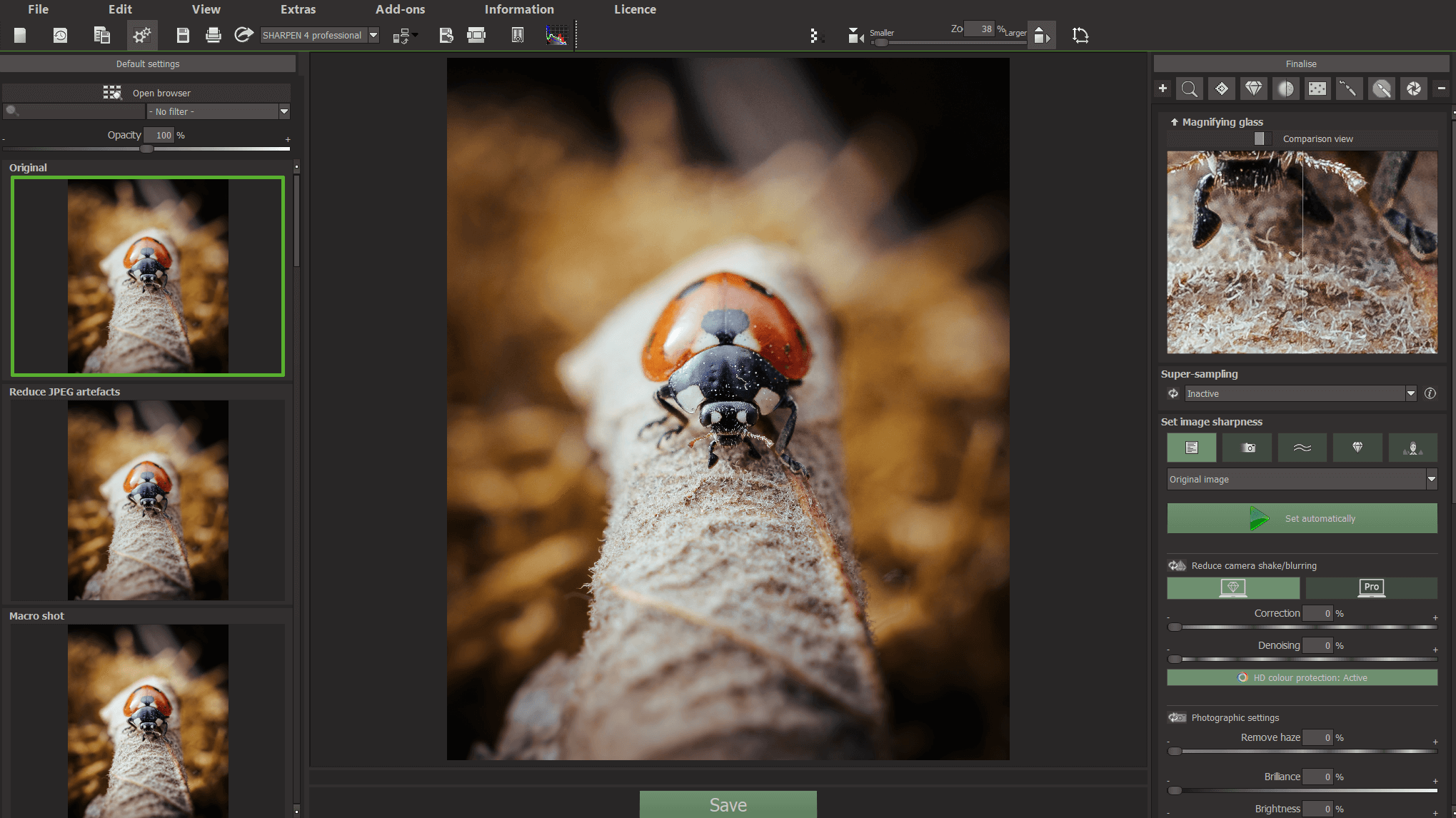Toggle the standard camera shake mode
This screenshot has width=1456, height=818.
tap(1233, 587)
